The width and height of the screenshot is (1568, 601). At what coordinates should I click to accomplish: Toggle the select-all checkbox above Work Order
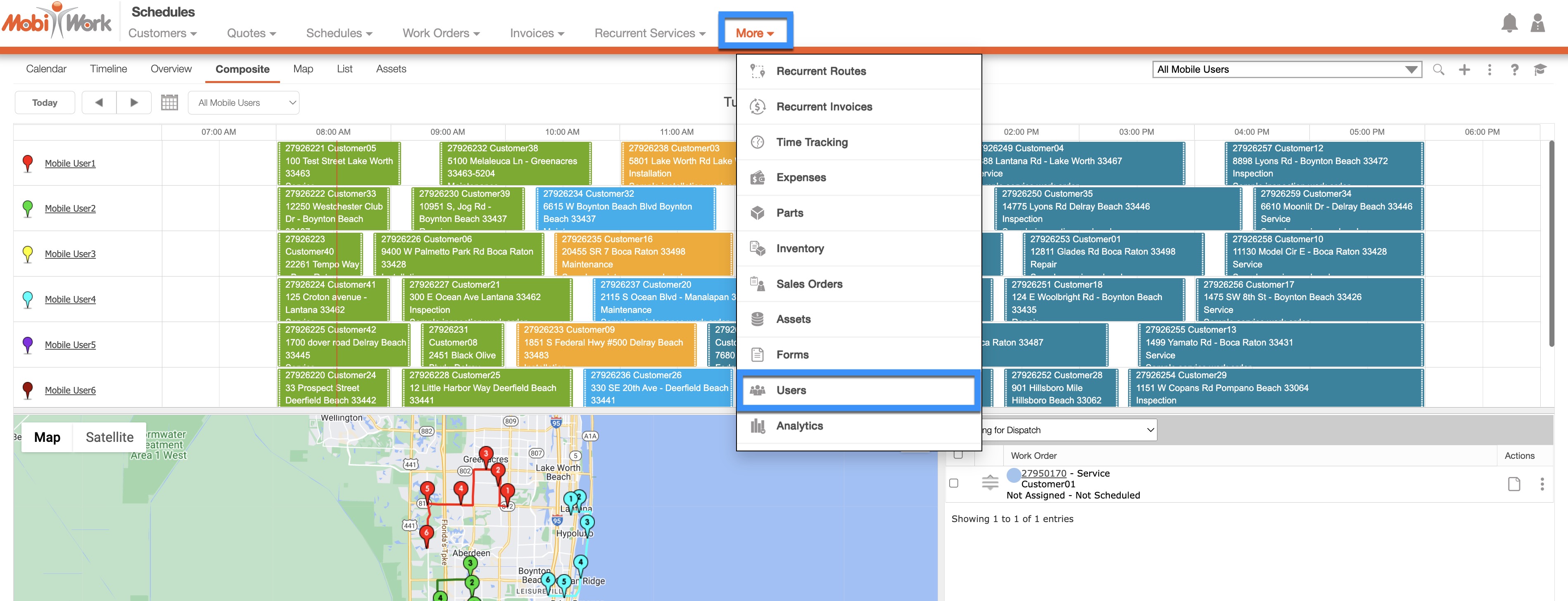(x=958, y=454)
